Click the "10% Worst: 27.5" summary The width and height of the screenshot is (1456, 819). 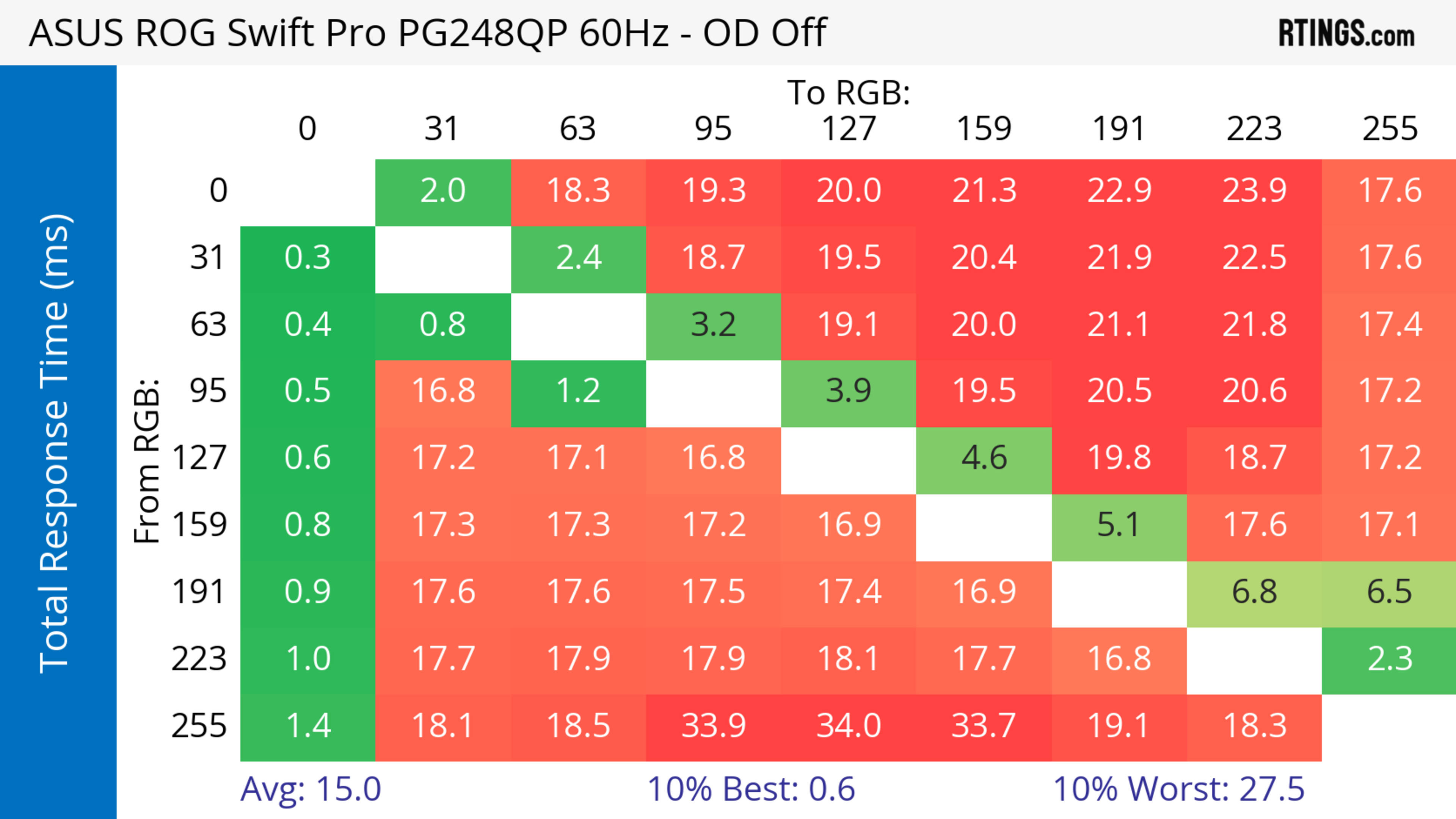click(1178, 789)
